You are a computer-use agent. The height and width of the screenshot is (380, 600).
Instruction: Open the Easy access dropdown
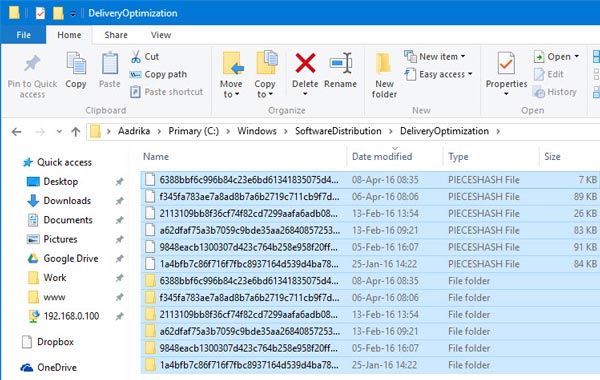pyautogui.click(x=470, y=74)
